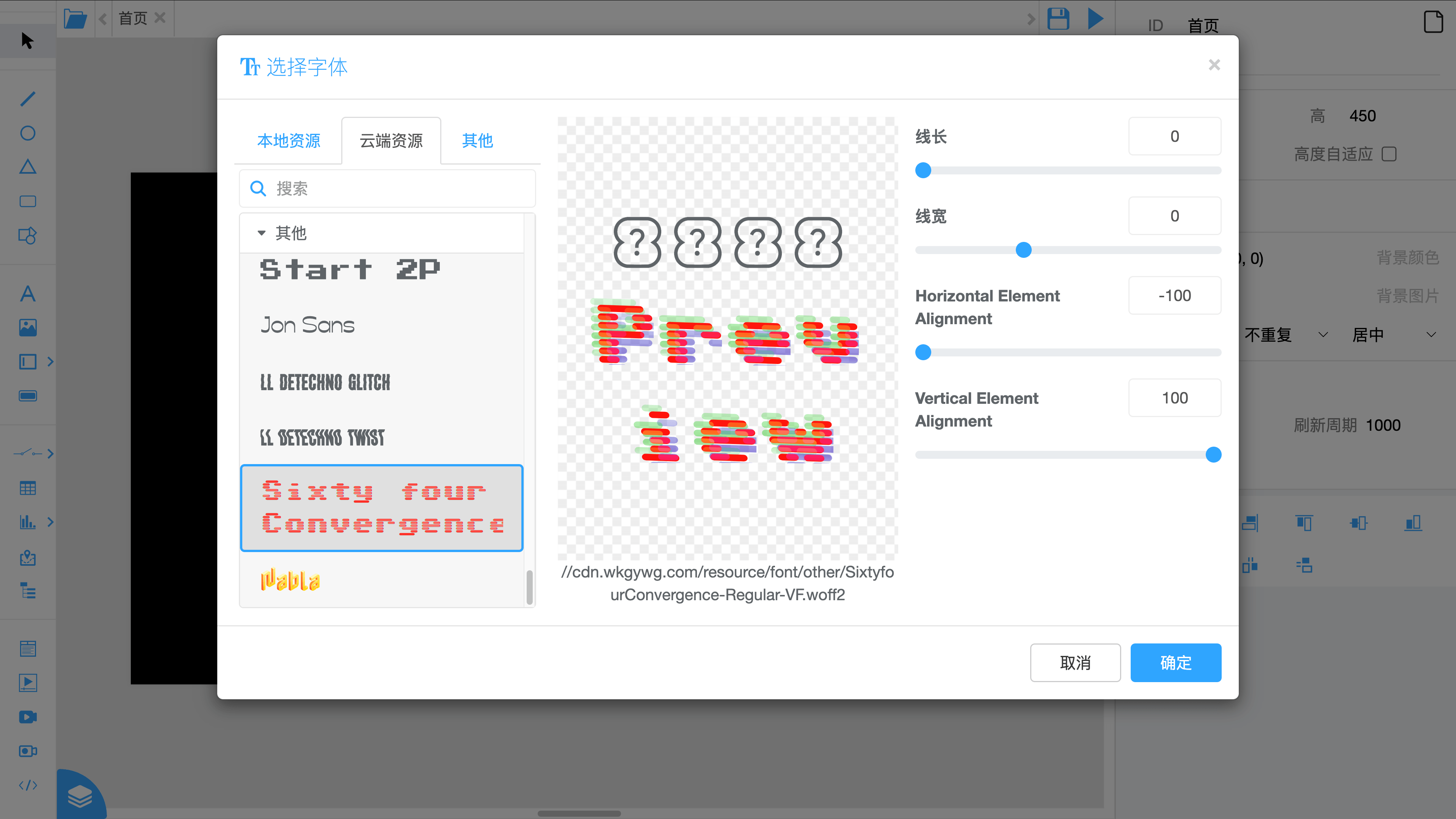Click the align-bottom icon in properties panel
The width and height of the screenshot is (1456, 819).
[x=1412, y=523]
